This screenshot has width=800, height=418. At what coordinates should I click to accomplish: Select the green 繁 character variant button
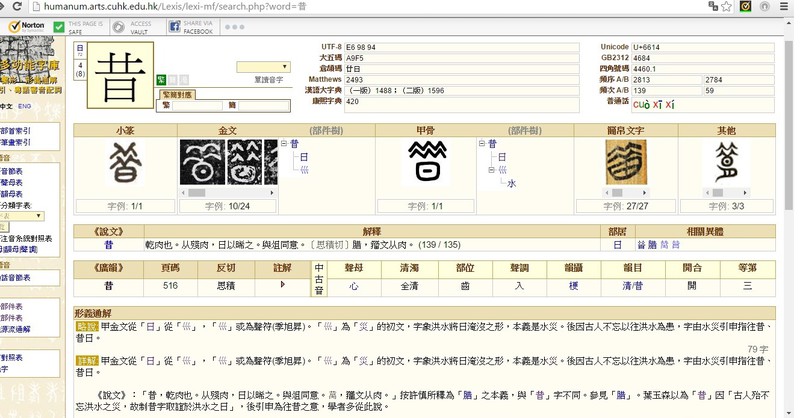pyautogui.click(x=161, y=78)
